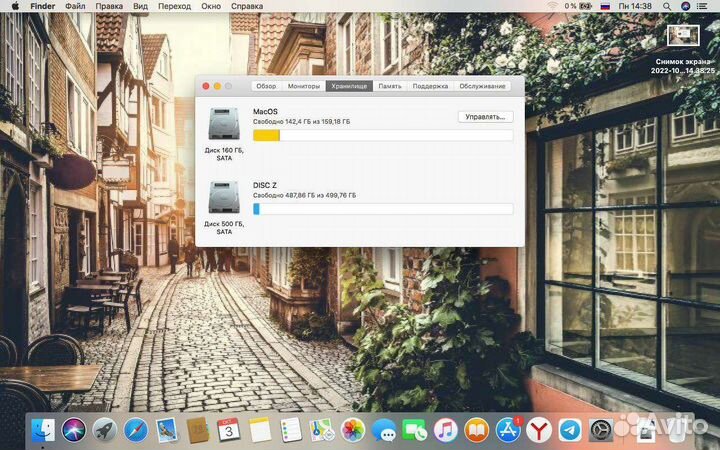
Task: Open Safari compass icon in dock
Action: (136, 430)
